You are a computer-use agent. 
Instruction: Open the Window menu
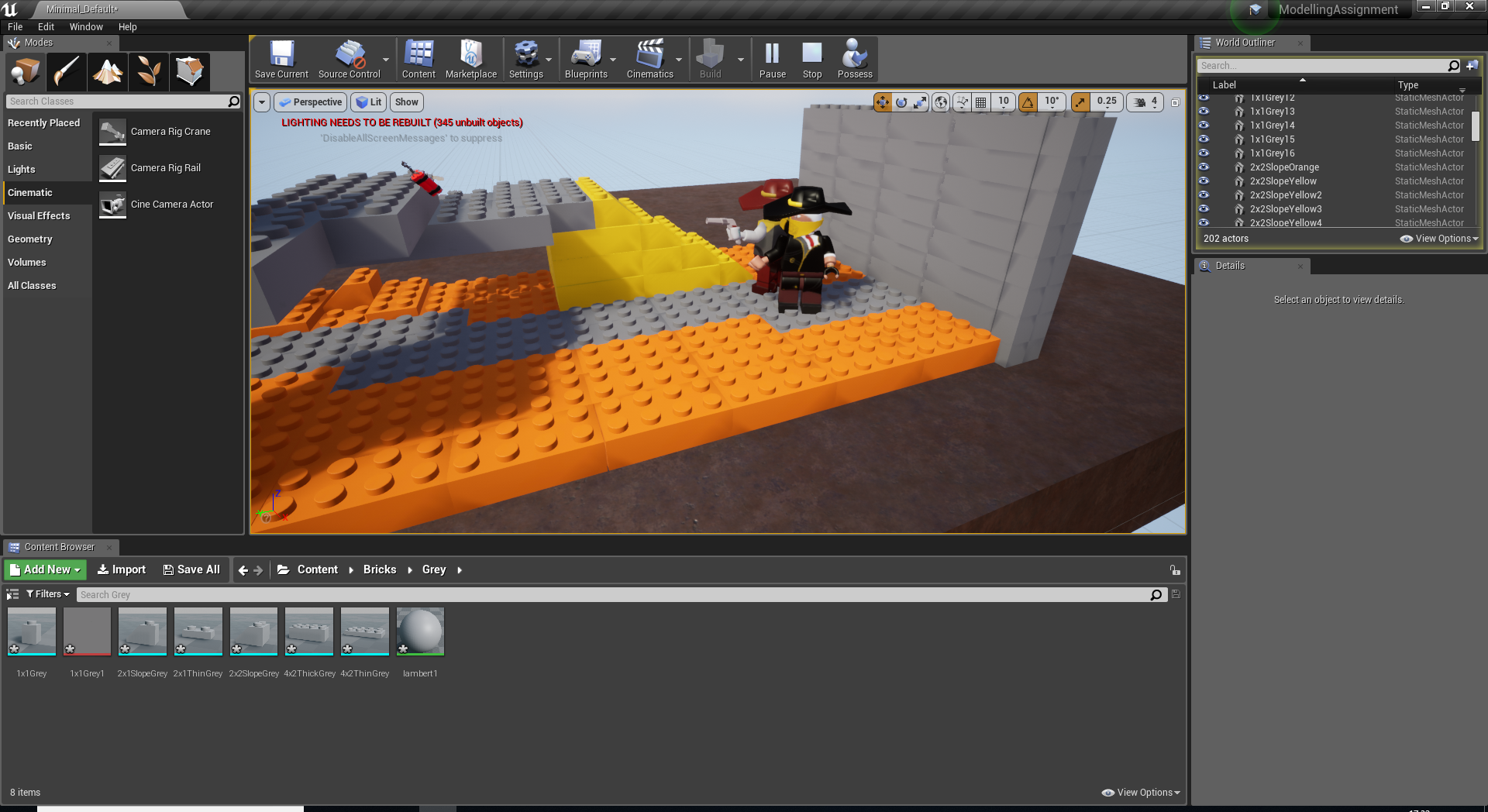point(86,26)
